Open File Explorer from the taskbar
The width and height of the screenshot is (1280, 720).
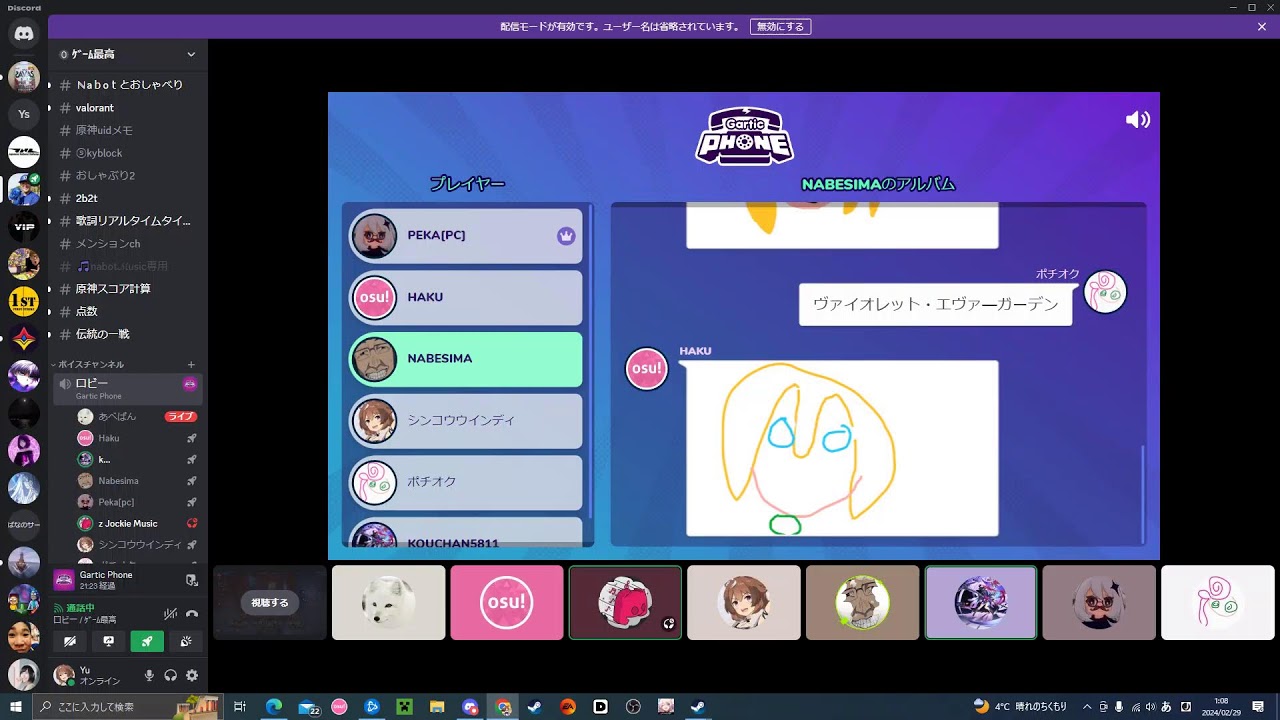click(437, 707)
